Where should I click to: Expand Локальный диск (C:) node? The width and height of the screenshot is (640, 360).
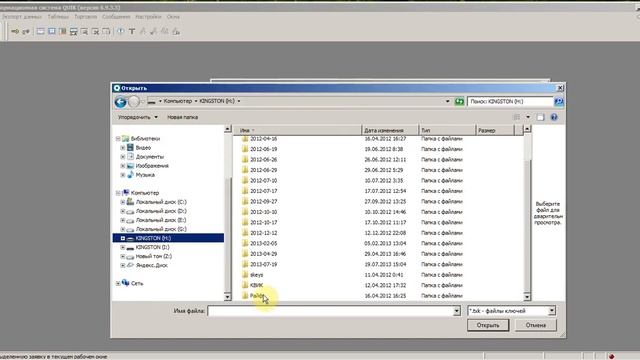[x=123, y=202]
